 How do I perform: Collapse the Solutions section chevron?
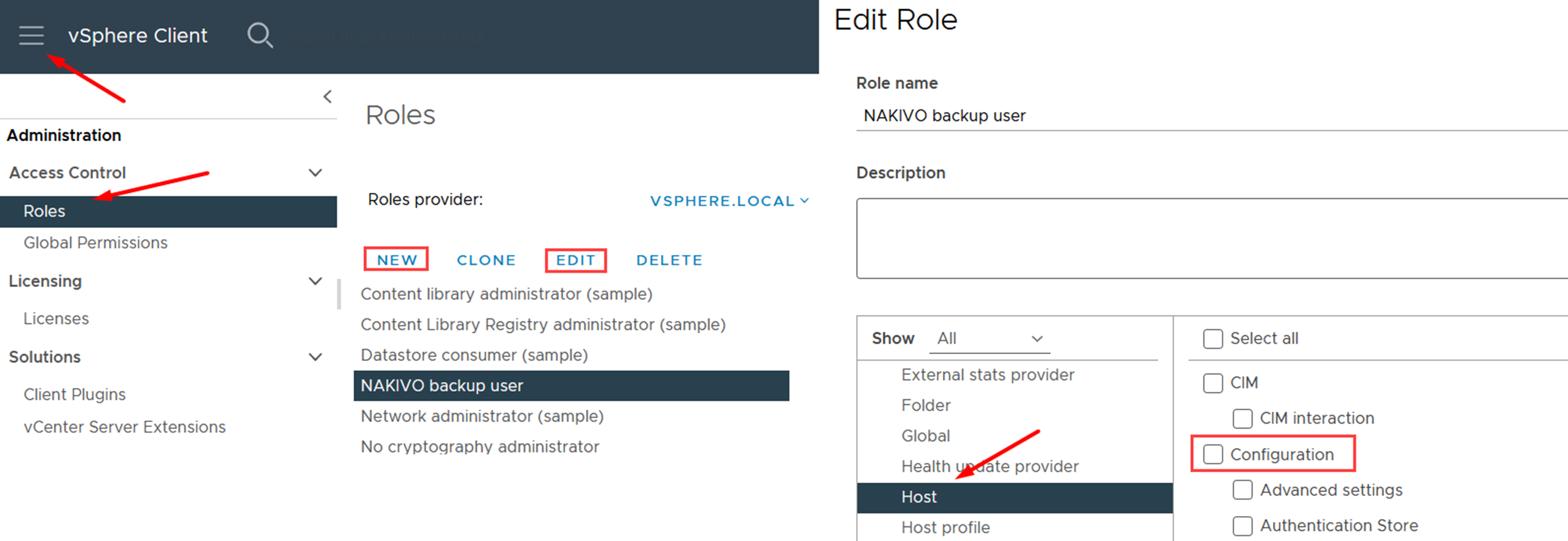click(315, 357)
